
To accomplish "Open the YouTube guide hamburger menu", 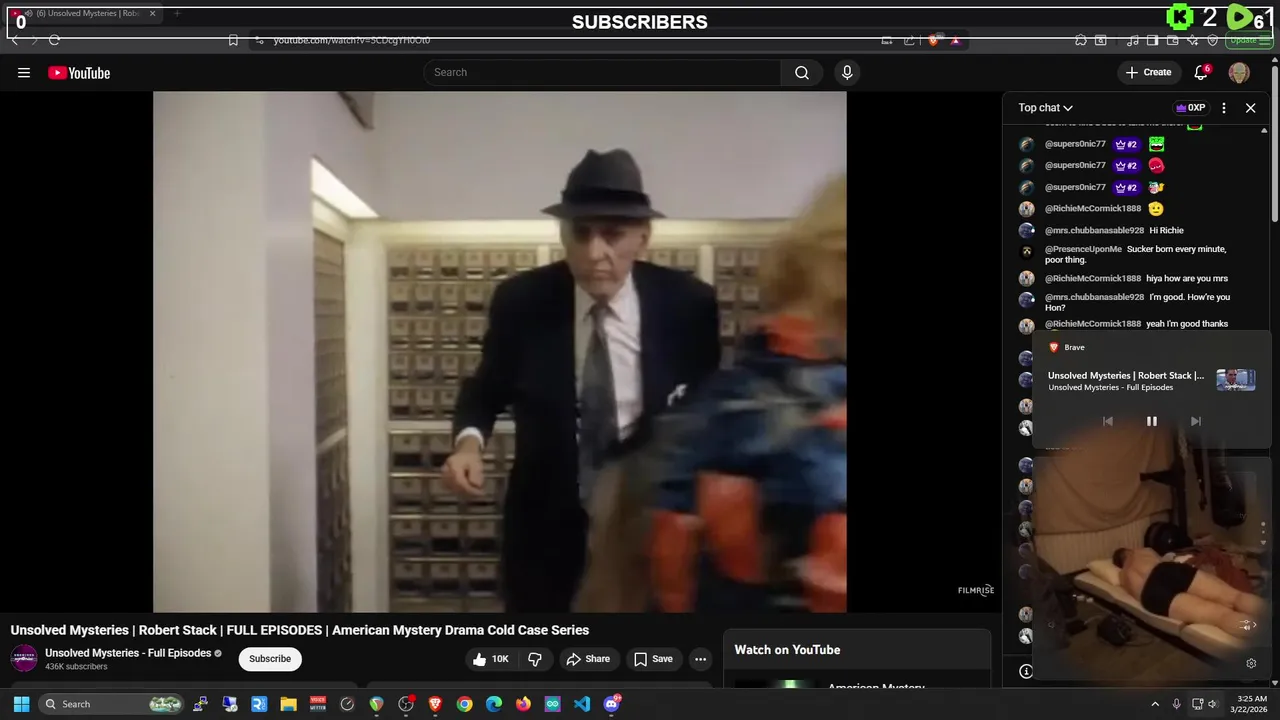I will 24,72.
